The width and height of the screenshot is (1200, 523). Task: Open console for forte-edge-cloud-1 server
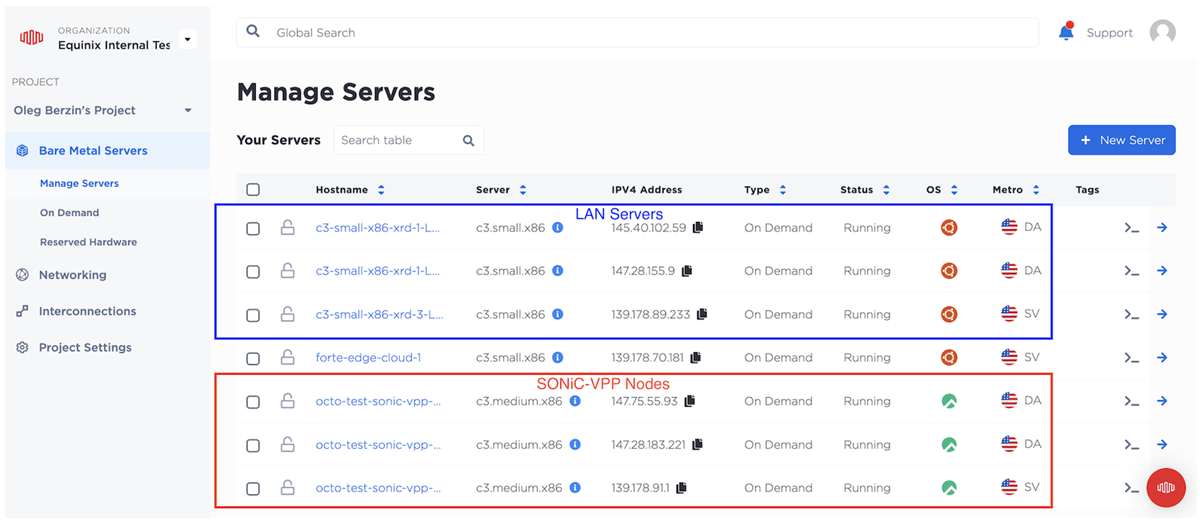click(1131, 358)
